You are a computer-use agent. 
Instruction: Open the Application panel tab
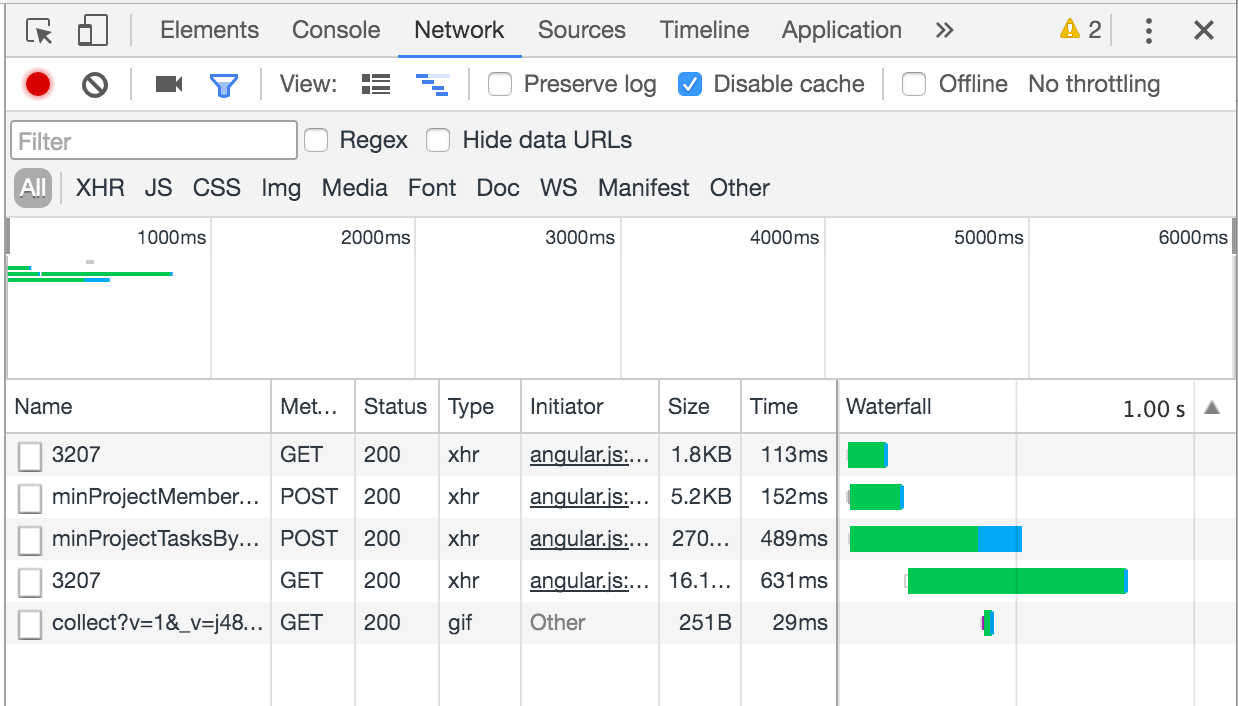point(841,30)
